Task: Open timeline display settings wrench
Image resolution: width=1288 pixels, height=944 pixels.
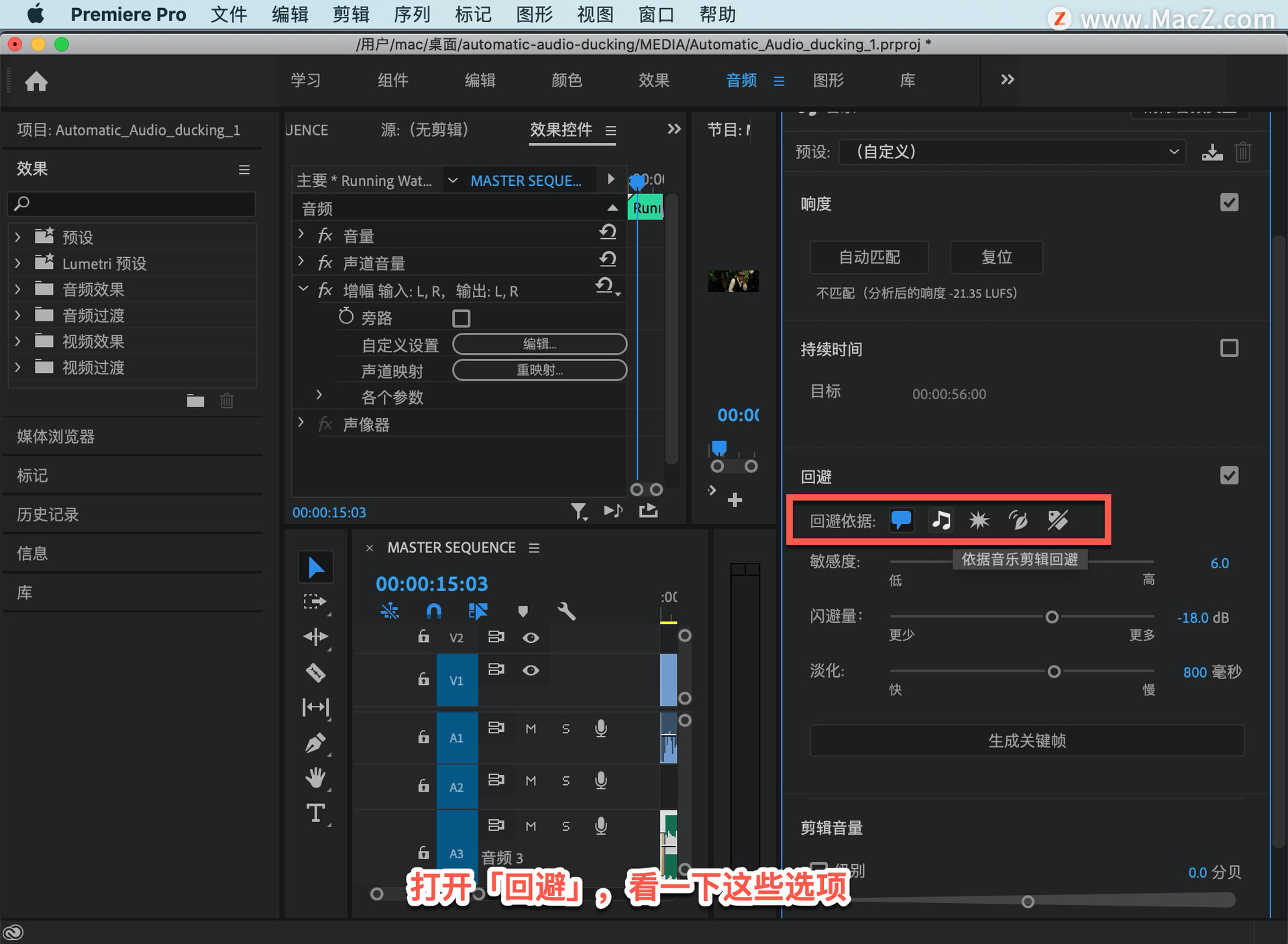Action: pos(567,611)
